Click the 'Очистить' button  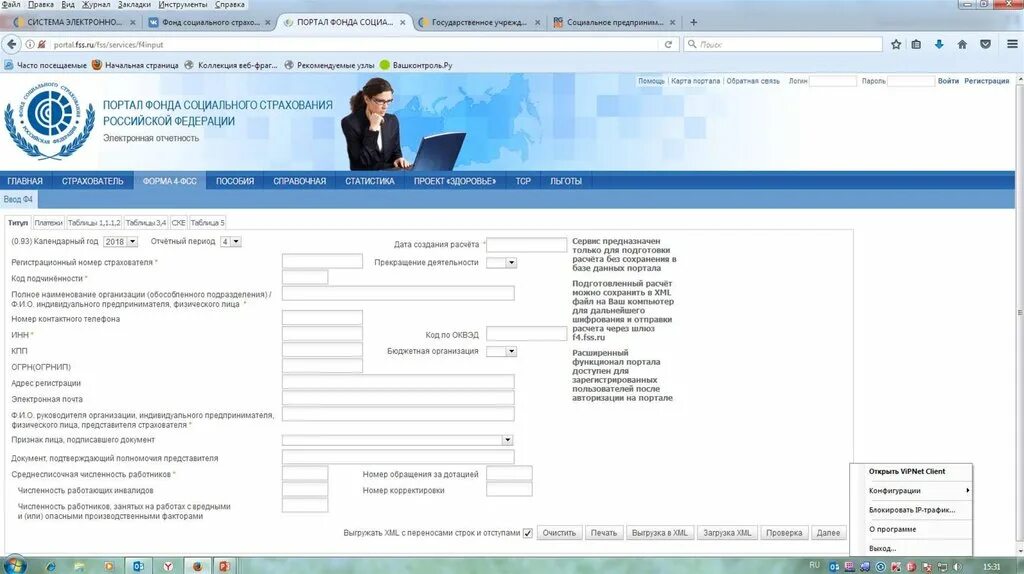pos(559,533)
